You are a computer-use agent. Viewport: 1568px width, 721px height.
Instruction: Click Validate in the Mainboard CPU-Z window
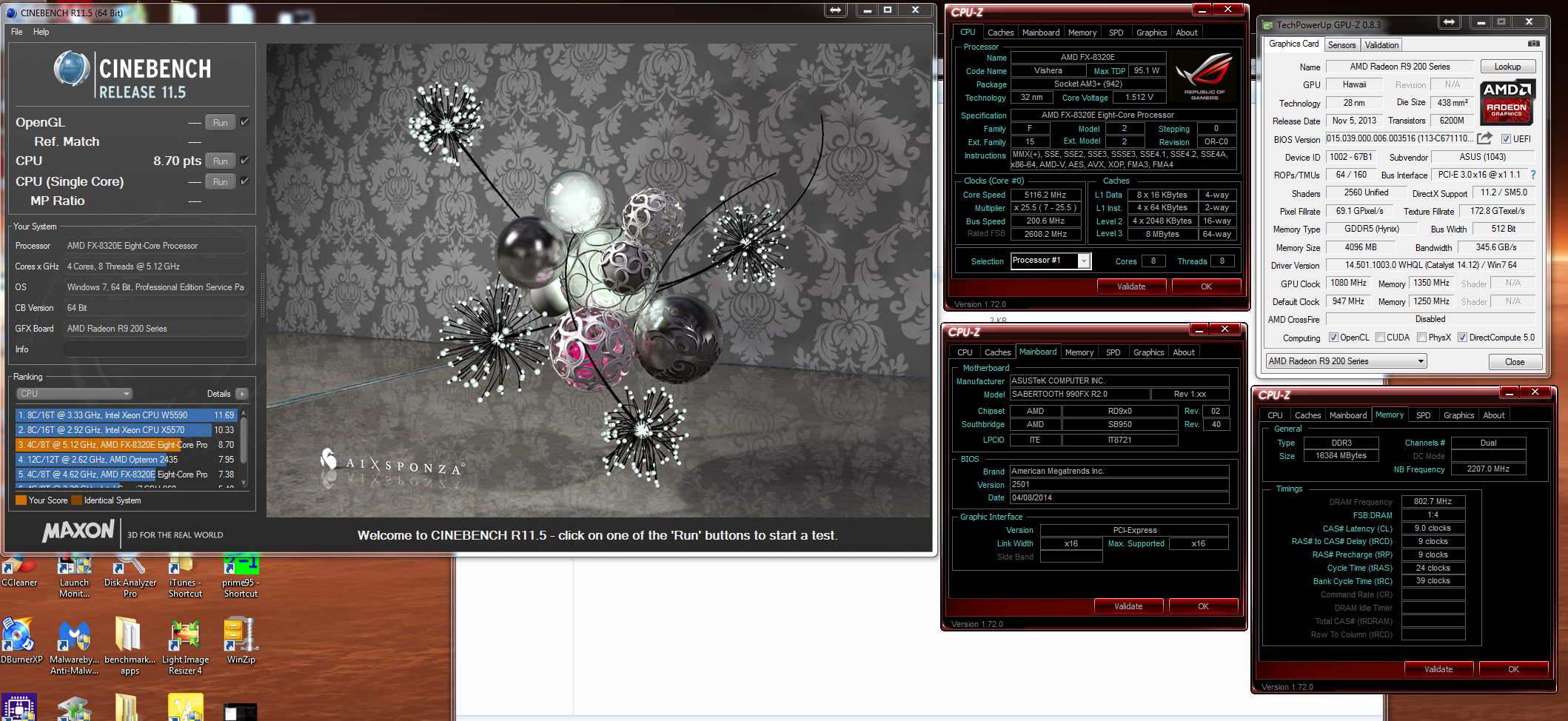coord(1128,606)
